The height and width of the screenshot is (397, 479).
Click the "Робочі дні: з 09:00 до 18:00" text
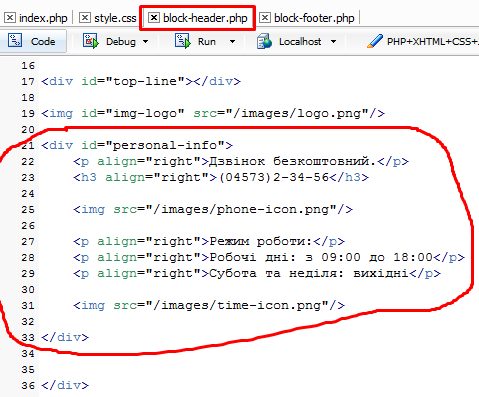click(x=321, y=257)
